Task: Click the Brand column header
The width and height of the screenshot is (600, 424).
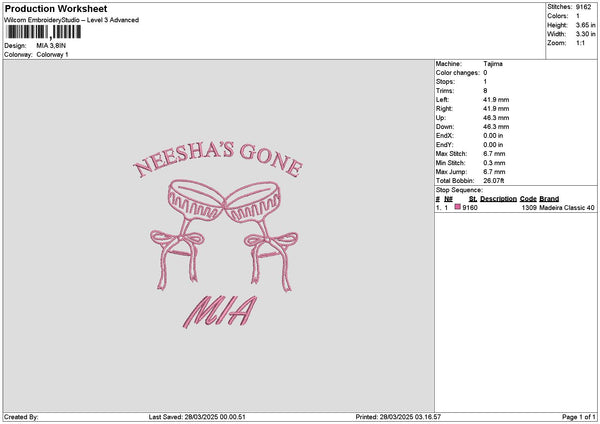Action: (549, 199)
